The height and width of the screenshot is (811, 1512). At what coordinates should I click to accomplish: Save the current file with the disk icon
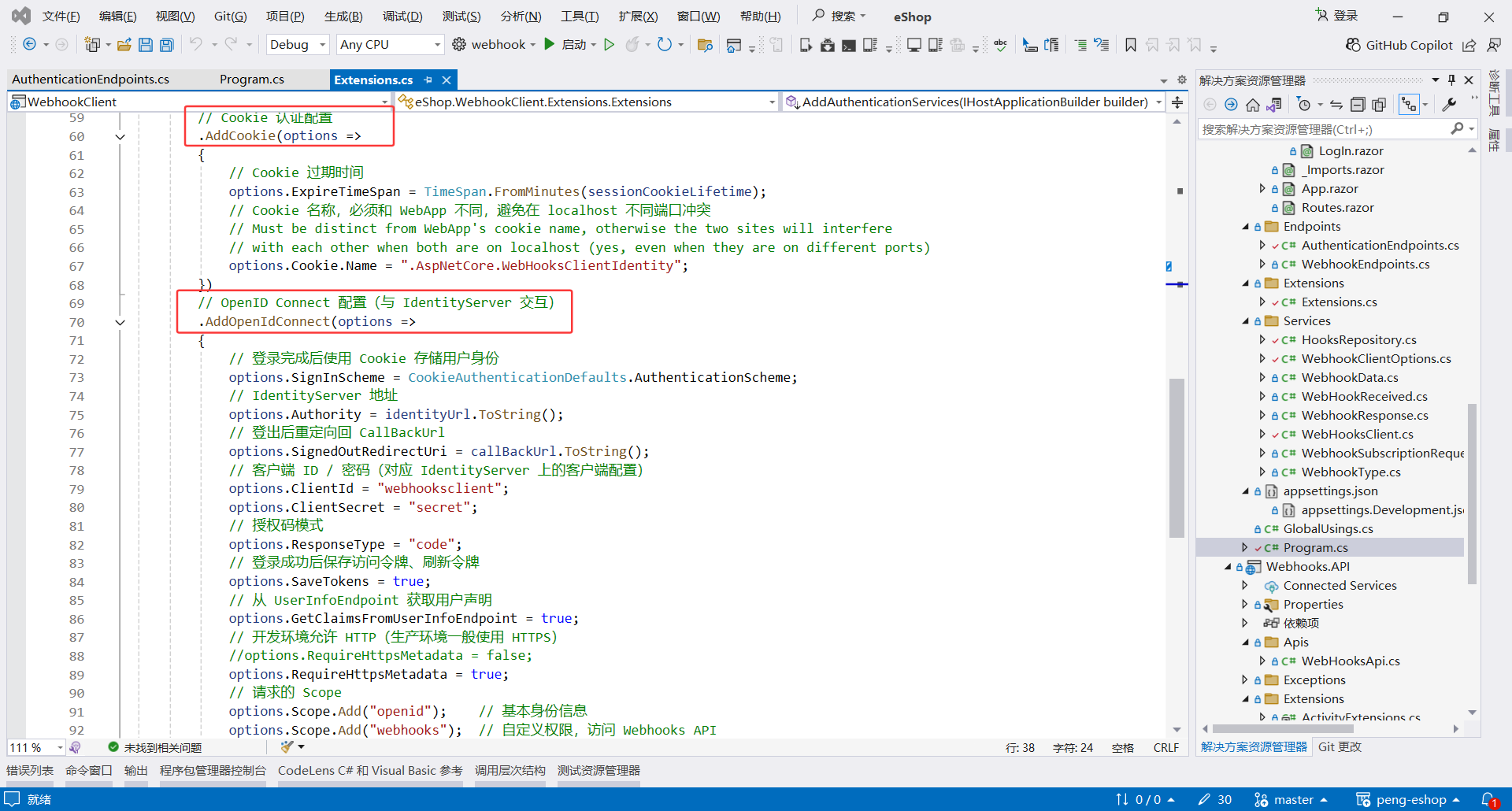click(146, 45)
